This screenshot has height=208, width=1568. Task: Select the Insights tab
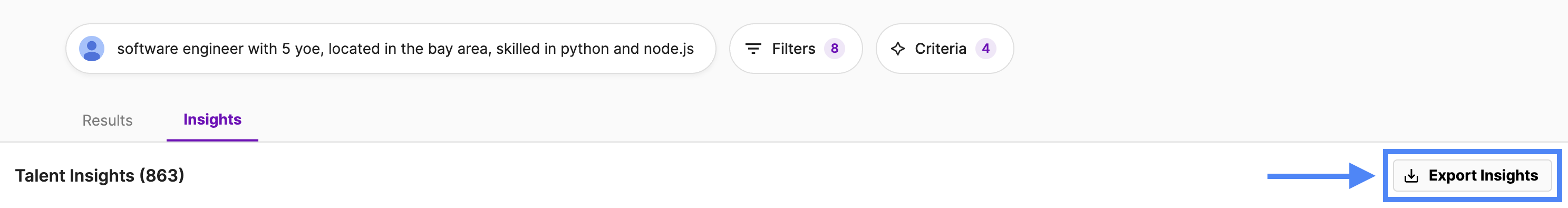coord(212,119)
